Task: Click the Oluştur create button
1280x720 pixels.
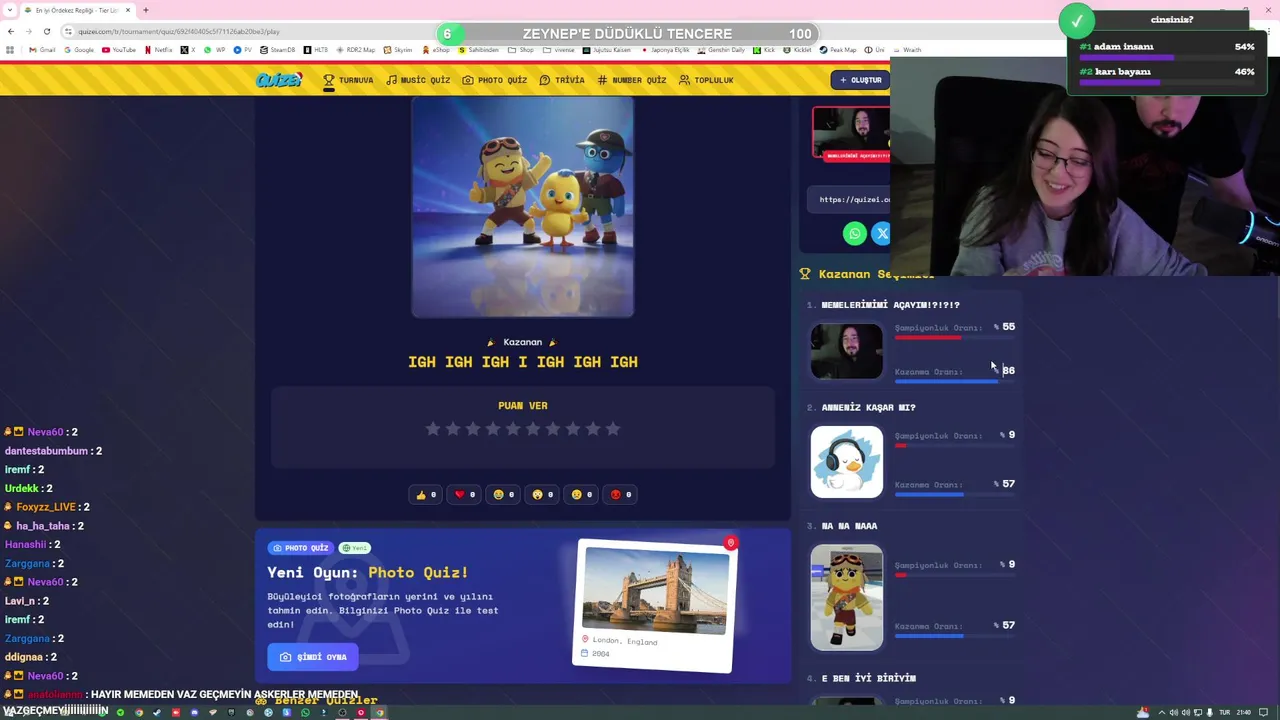Action: (860, 80)
